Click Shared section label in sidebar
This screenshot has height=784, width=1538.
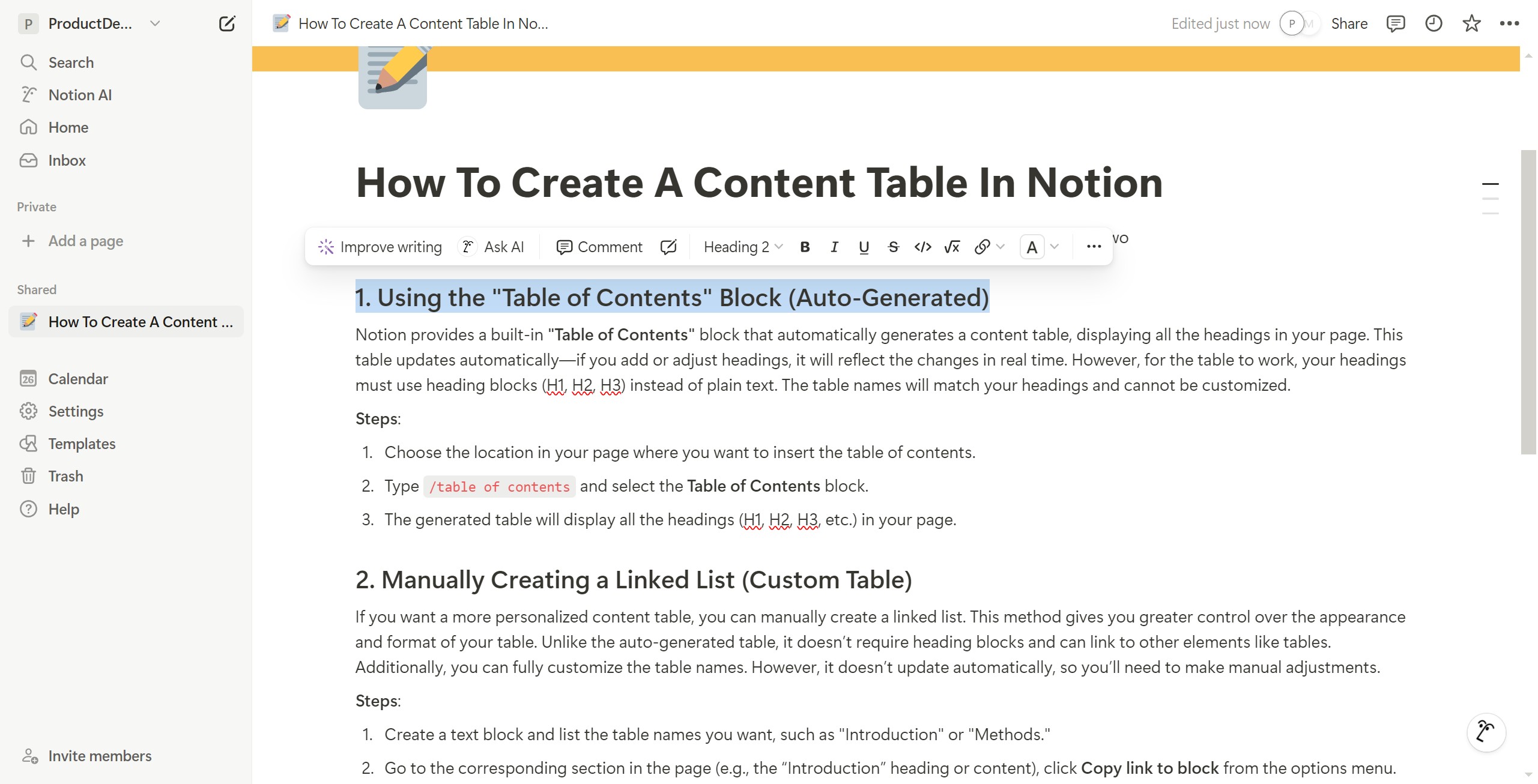(x=37, y=290)
